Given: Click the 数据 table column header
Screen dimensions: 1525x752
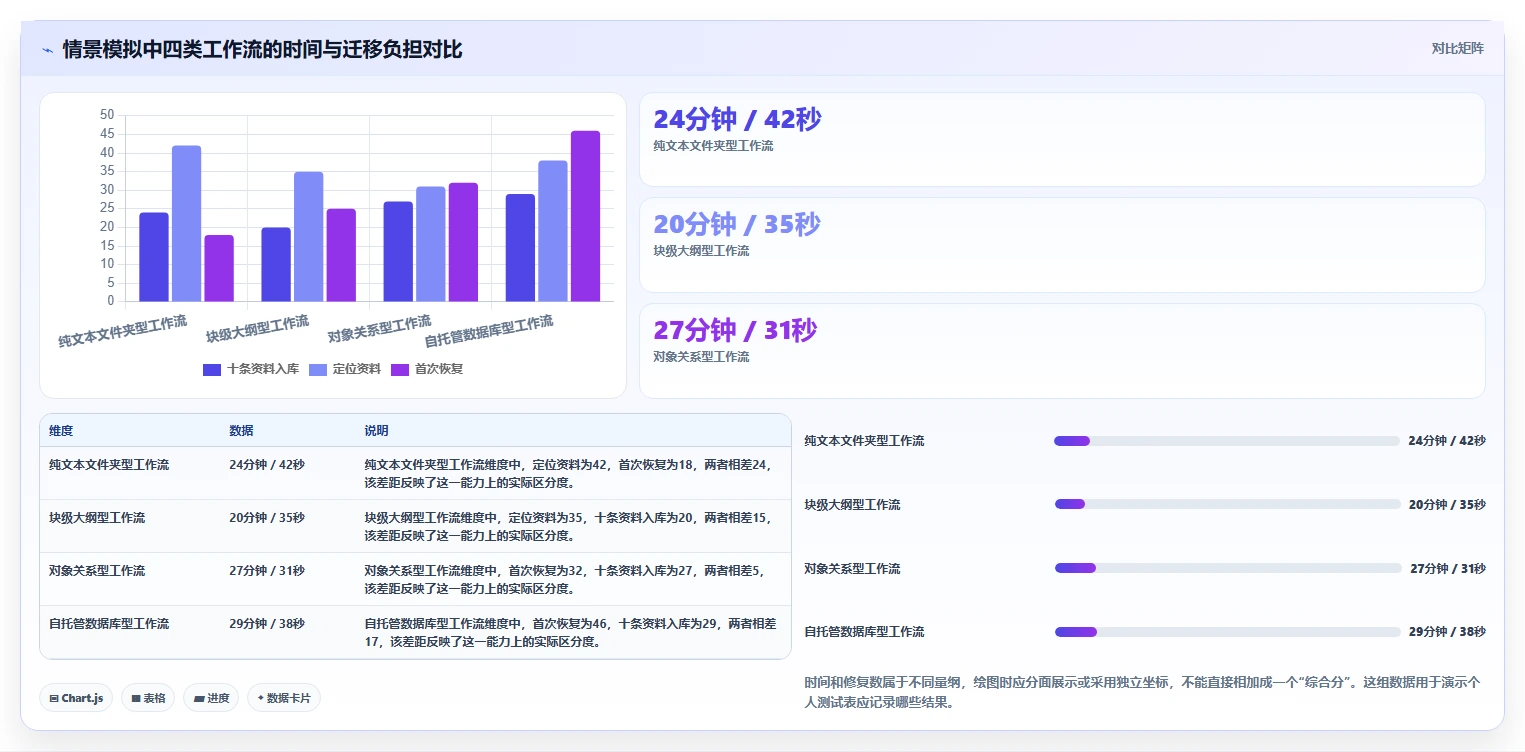Looking at the screenshot, I should click(x=241, y=431).
